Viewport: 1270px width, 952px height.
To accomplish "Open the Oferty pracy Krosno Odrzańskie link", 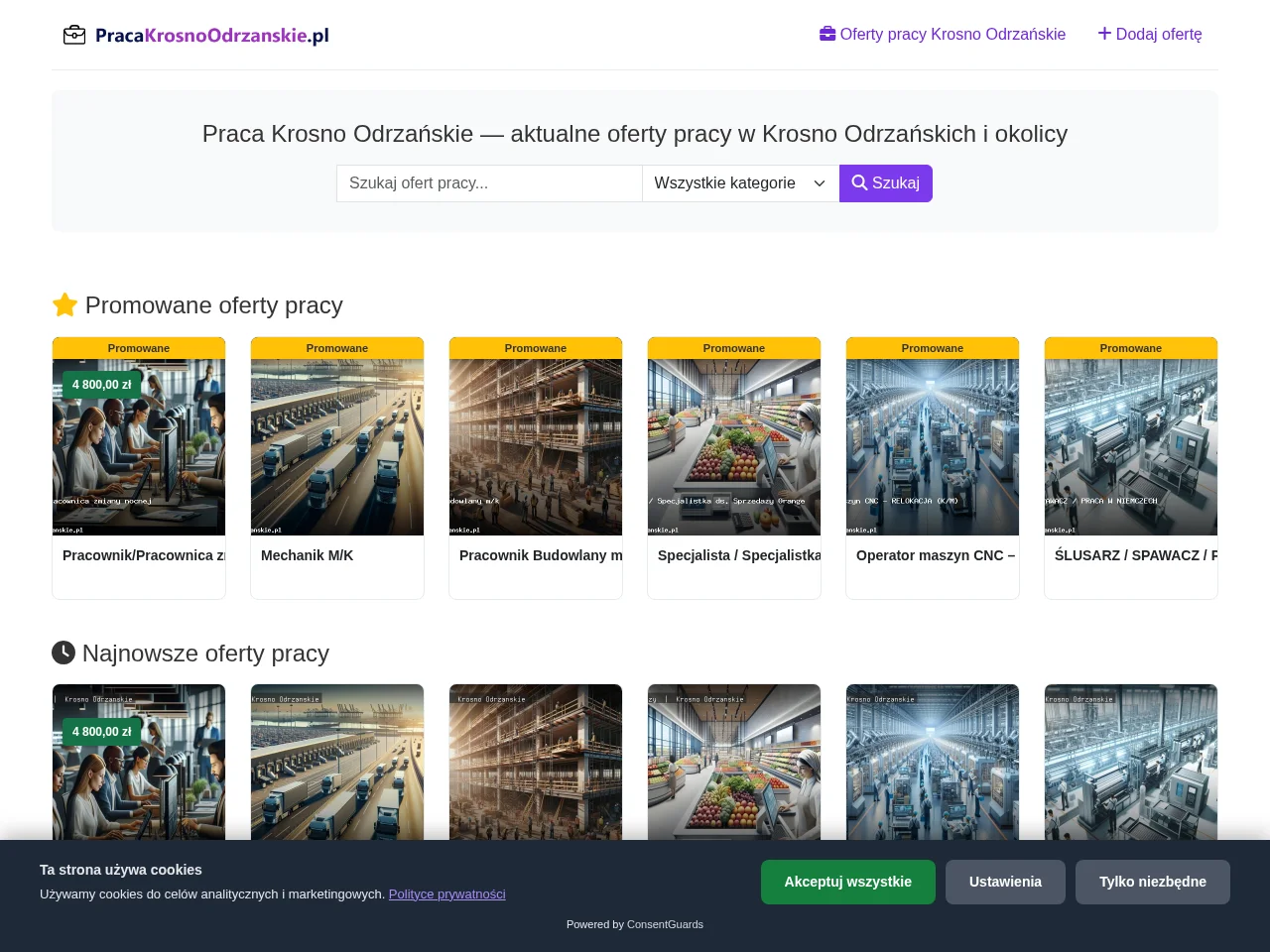I will coord(943,34).
